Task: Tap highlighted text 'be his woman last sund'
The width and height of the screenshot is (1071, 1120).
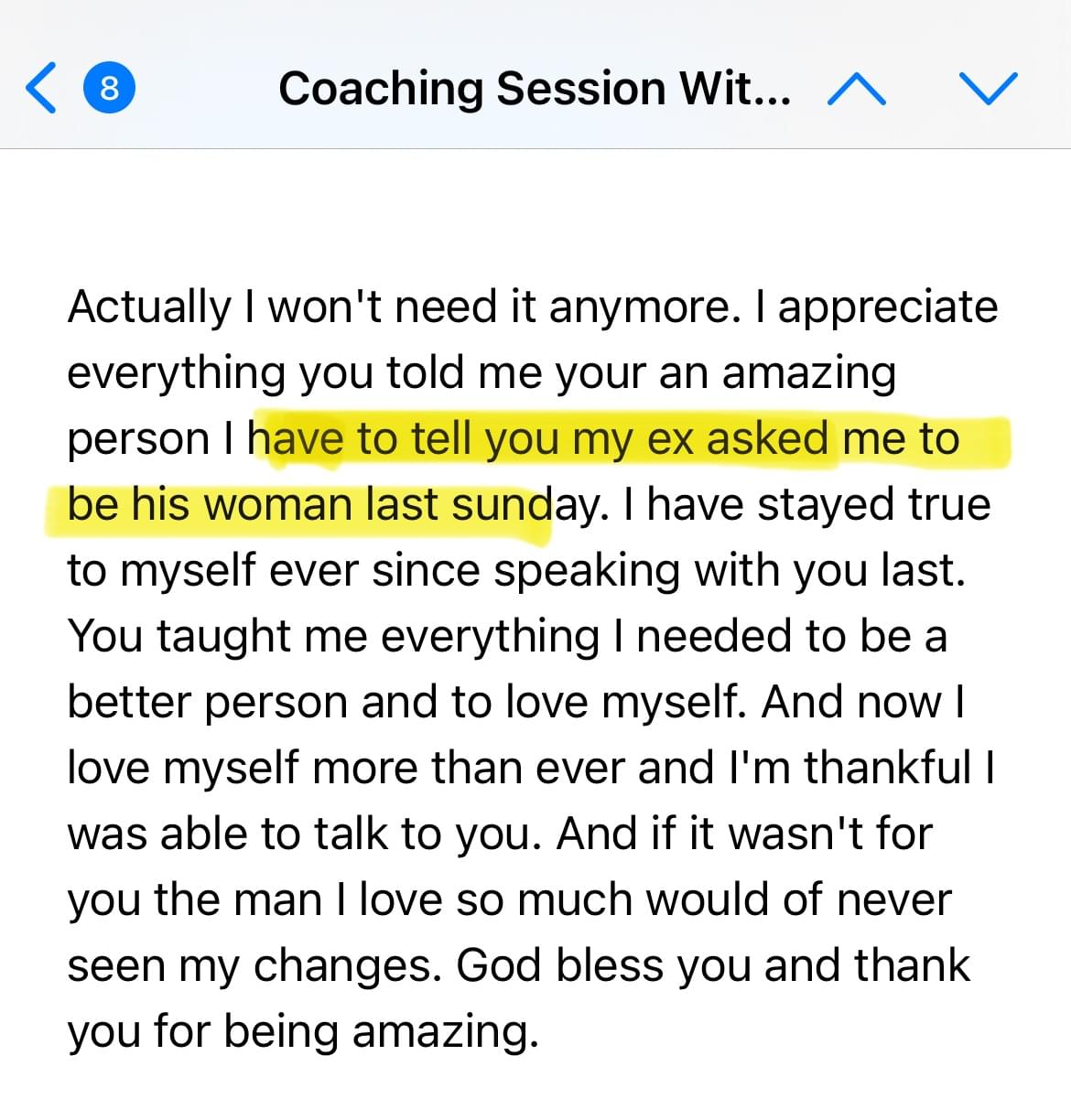Action: (x=309, y=504)
